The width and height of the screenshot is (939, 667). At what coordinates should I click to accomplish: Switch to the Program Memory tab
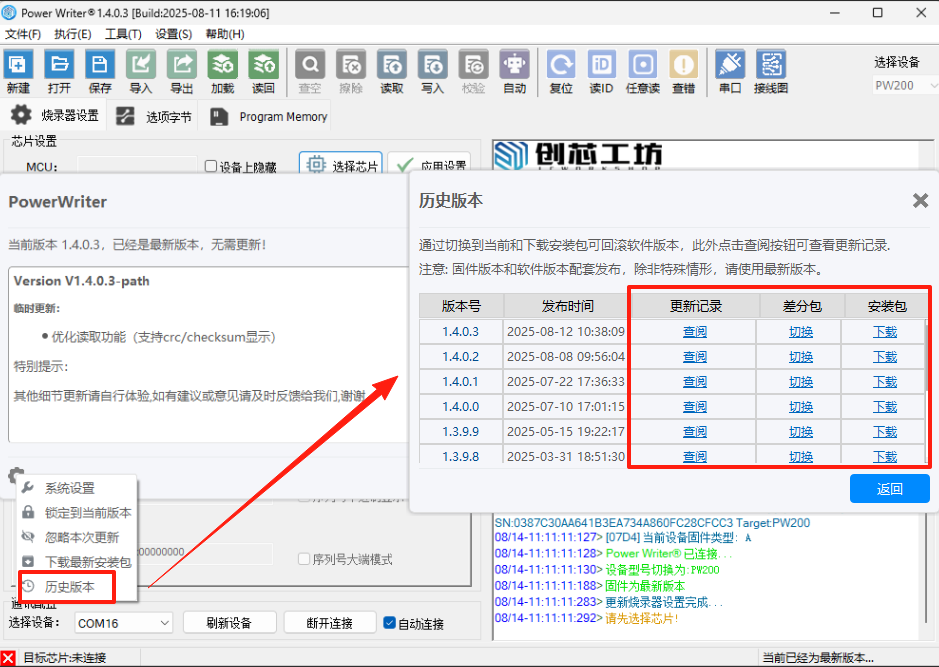coord(268,116)
